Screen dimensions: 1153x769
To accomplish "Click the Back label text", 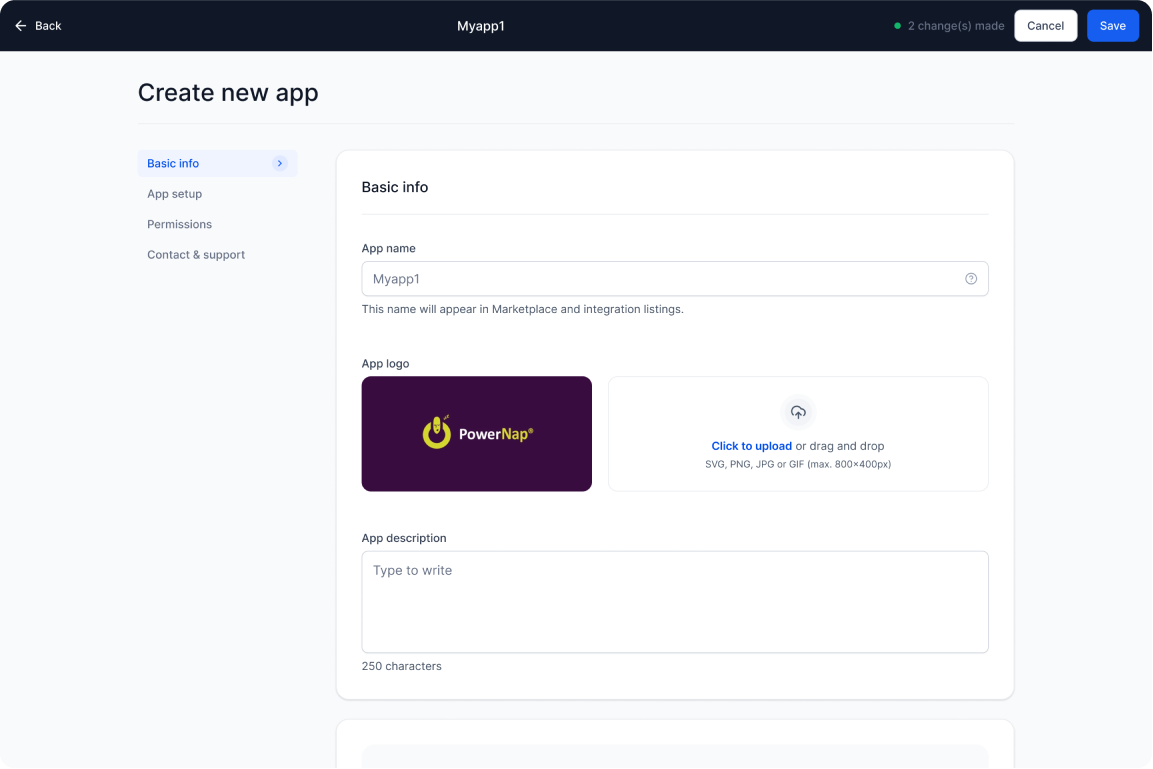I will (x=48, y=26).
